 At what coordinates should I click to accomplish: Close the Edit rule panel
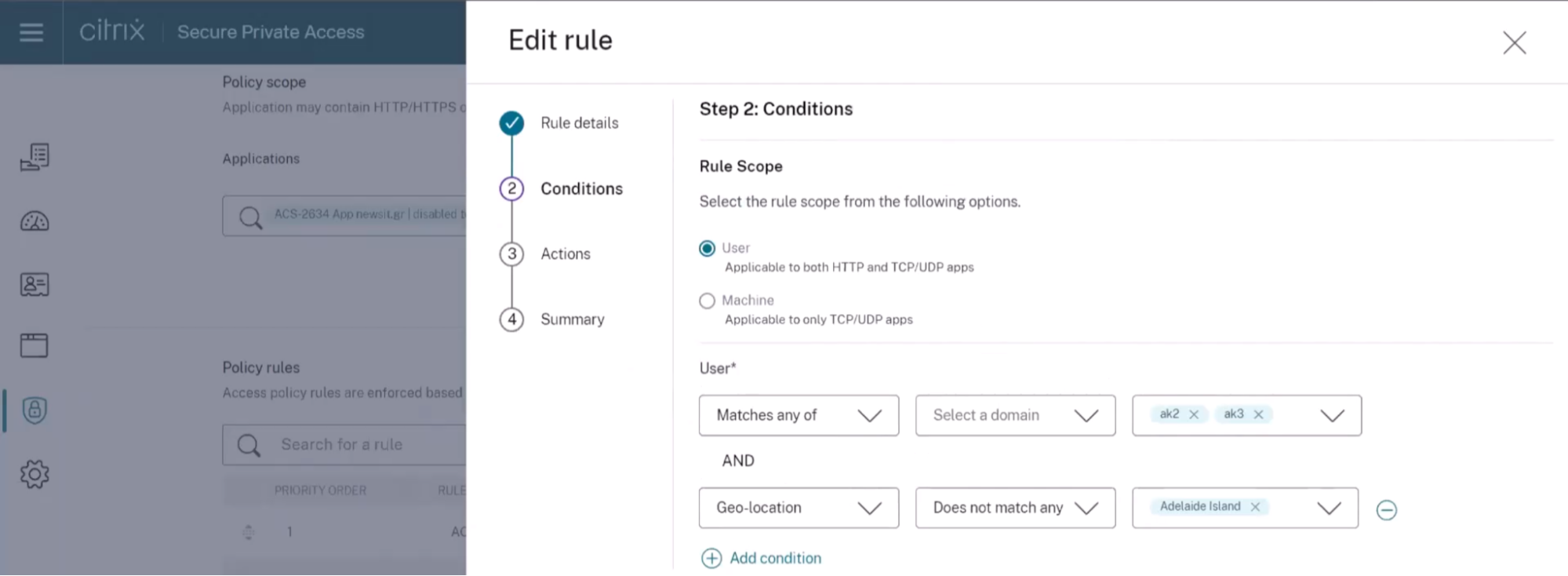pos(1514,42)
